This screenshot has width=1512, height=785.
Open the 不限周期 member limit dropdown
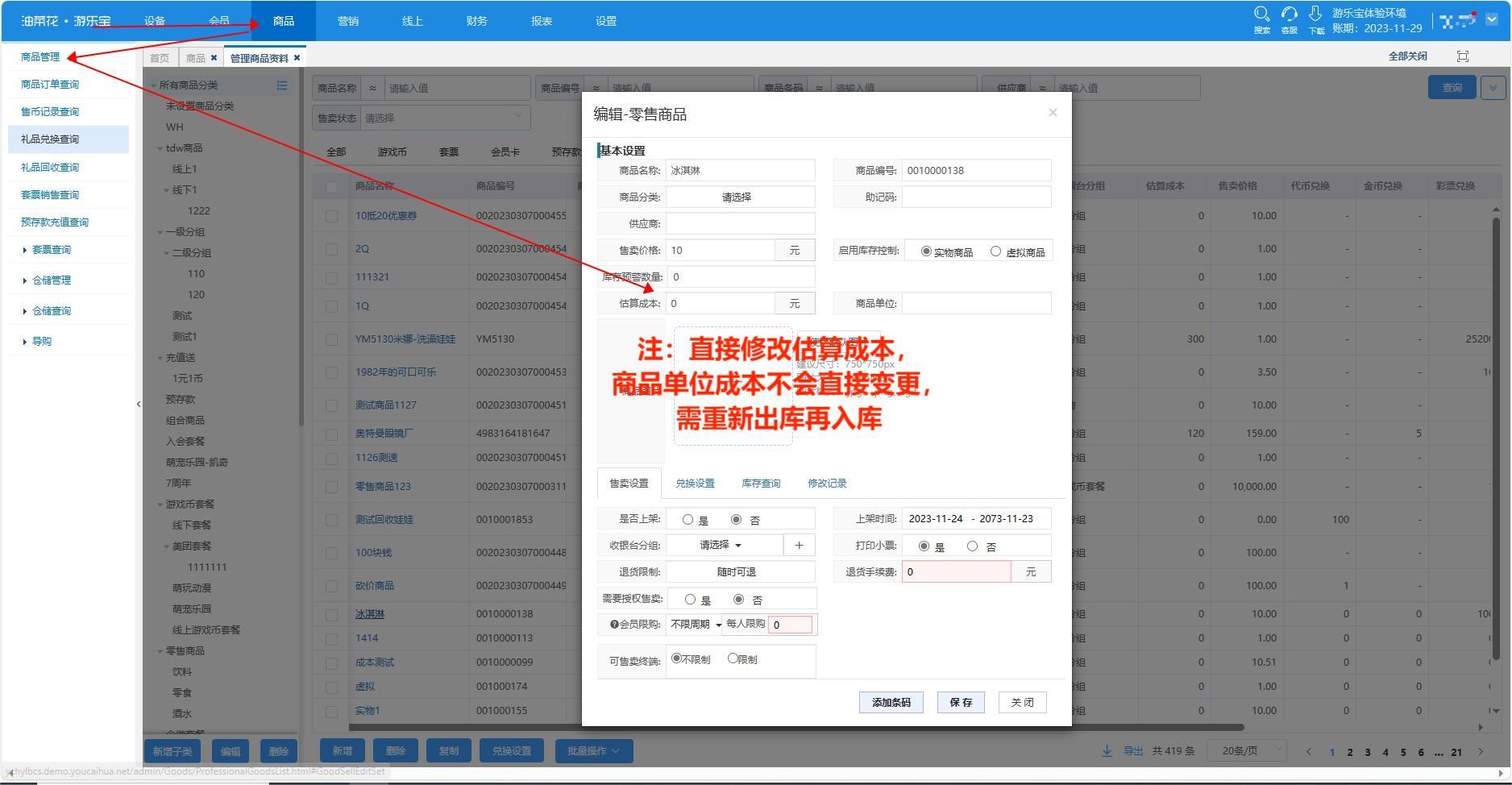pos(696,625)
